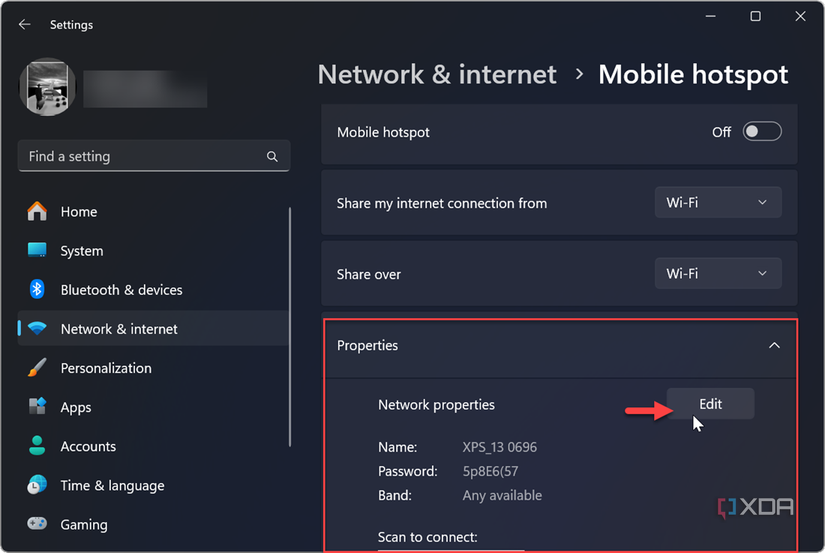Go back with the arrow button
Image resolution: width=825 pixels, height=553 pixels.
(25, 25)
